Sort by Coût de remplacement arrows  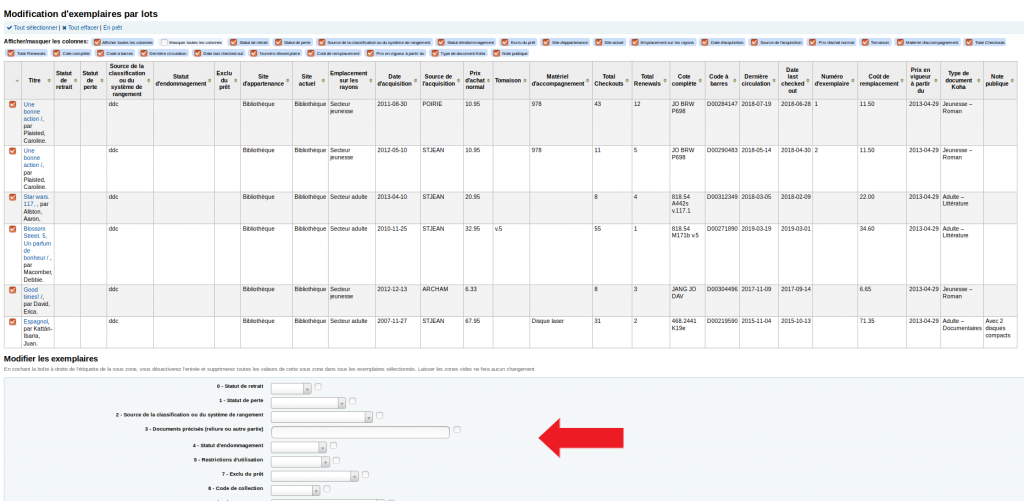[x=903, y=80]
